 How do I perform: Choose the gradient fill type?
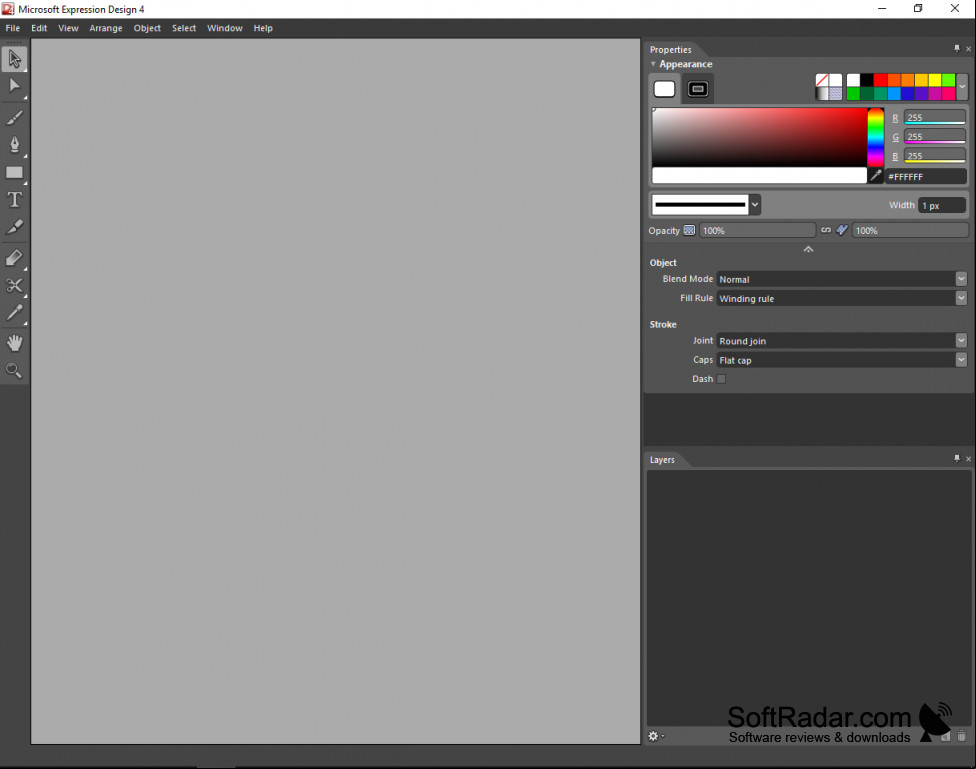pyautogui.click(x=822, y=93)
